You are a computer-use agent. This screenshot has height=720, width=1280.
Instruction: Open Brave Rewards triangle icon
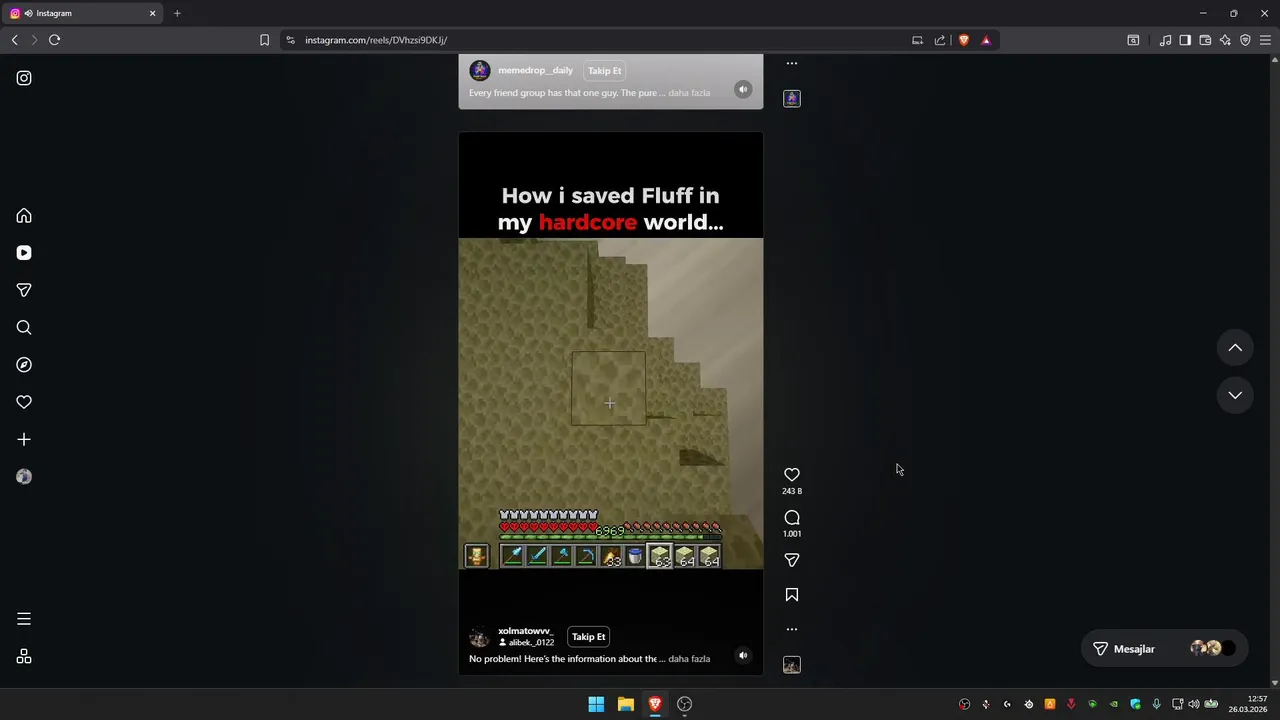(x=986, y=40)
